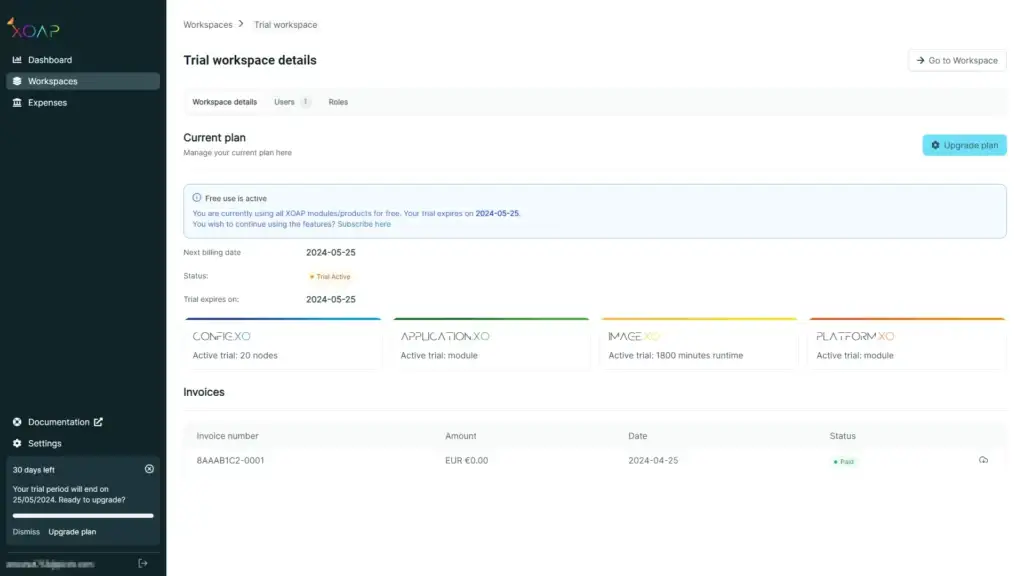Open Workspaces in the sidebar

pyautogui.click(x=82, y=81)
